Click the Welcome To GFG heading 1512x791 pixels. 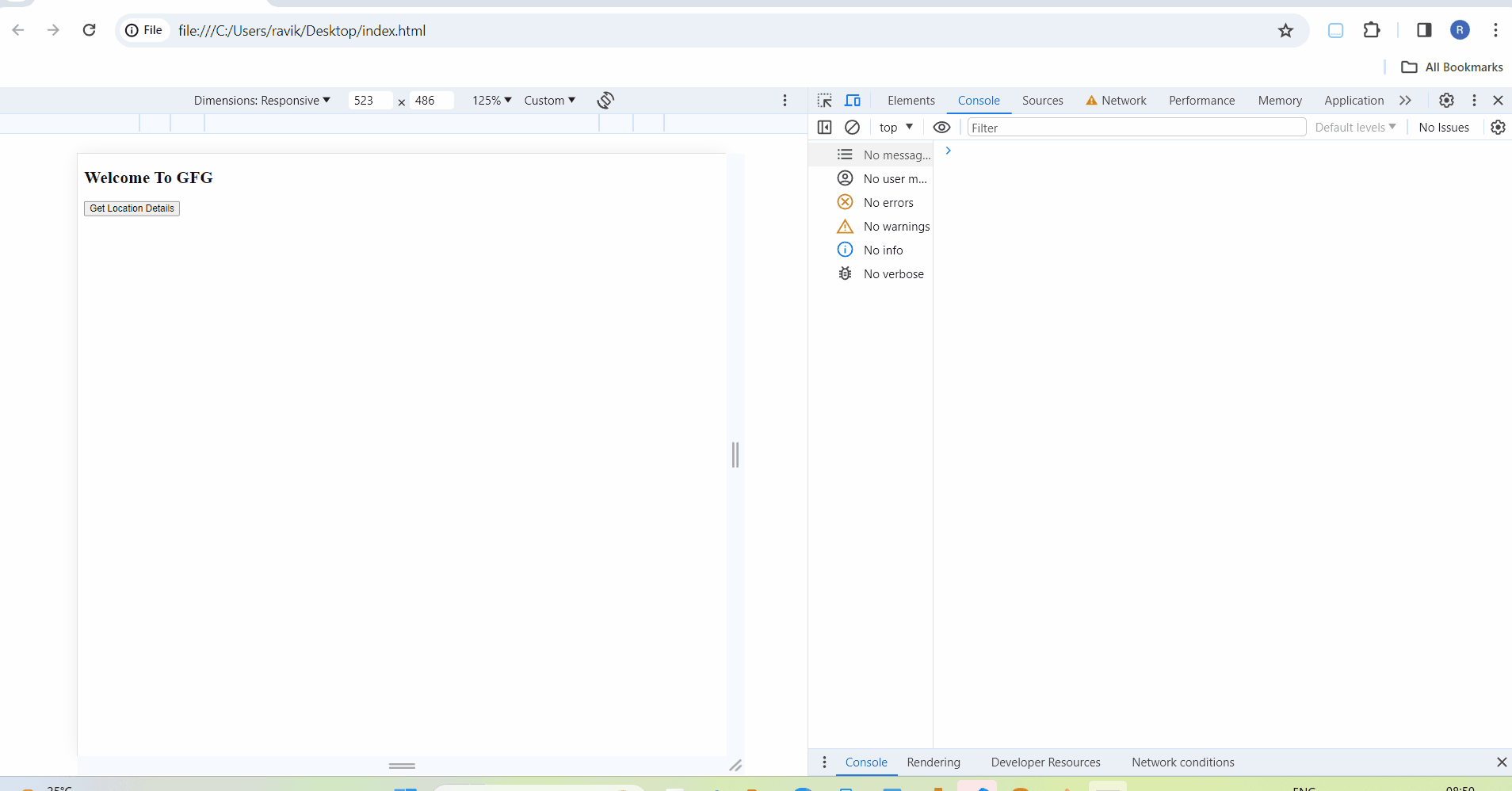click(x=148, y=178)
